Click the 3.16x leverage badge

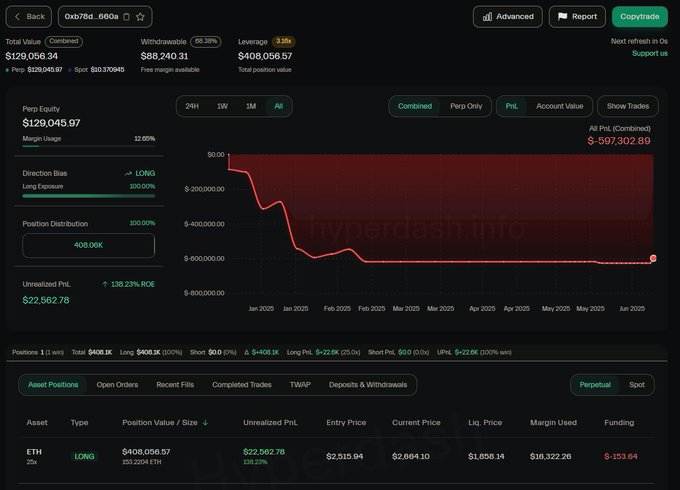[x=283, y=42]
